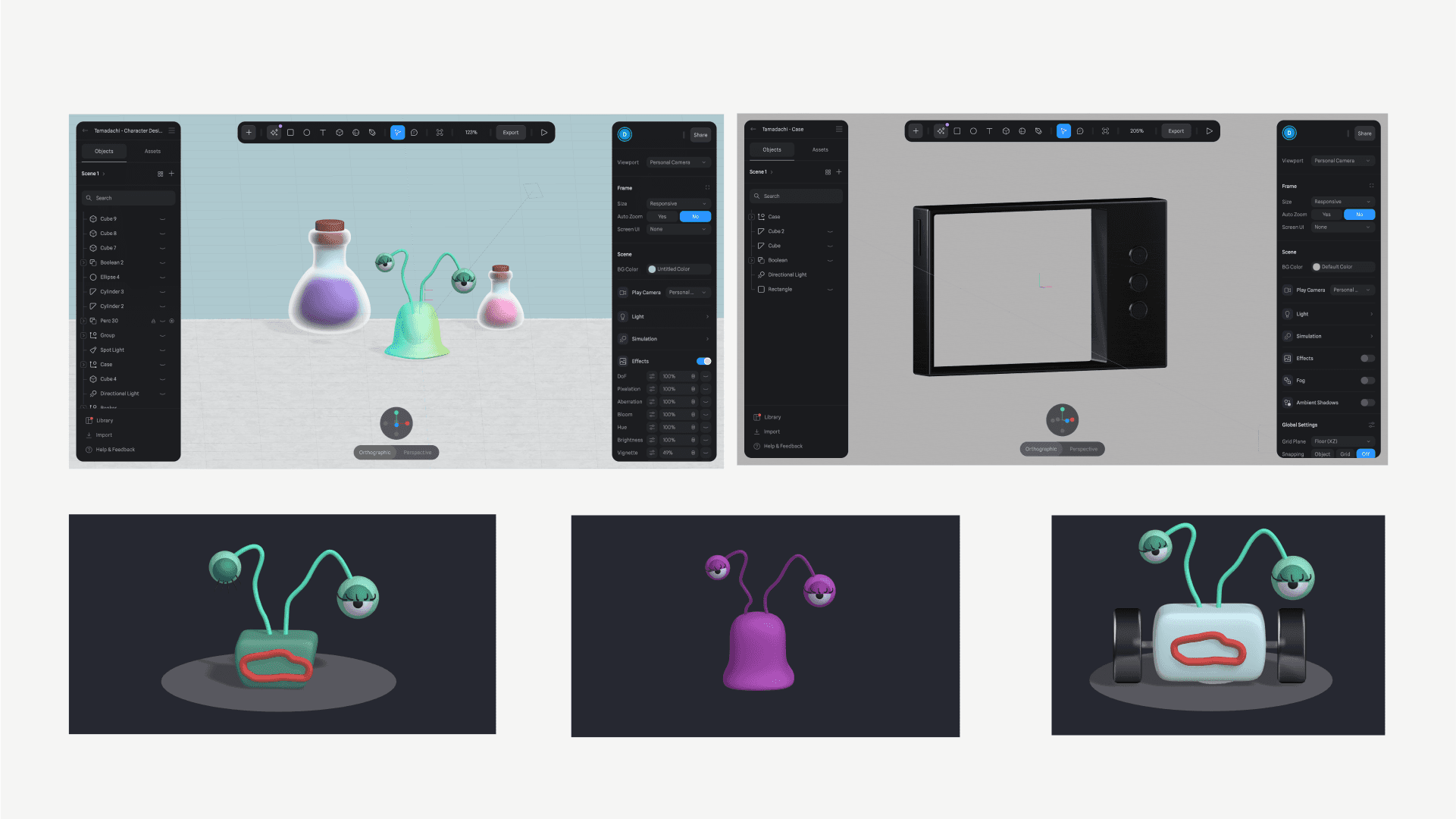Select the Text tool in left editor toolbar

[x=323, y=133]
